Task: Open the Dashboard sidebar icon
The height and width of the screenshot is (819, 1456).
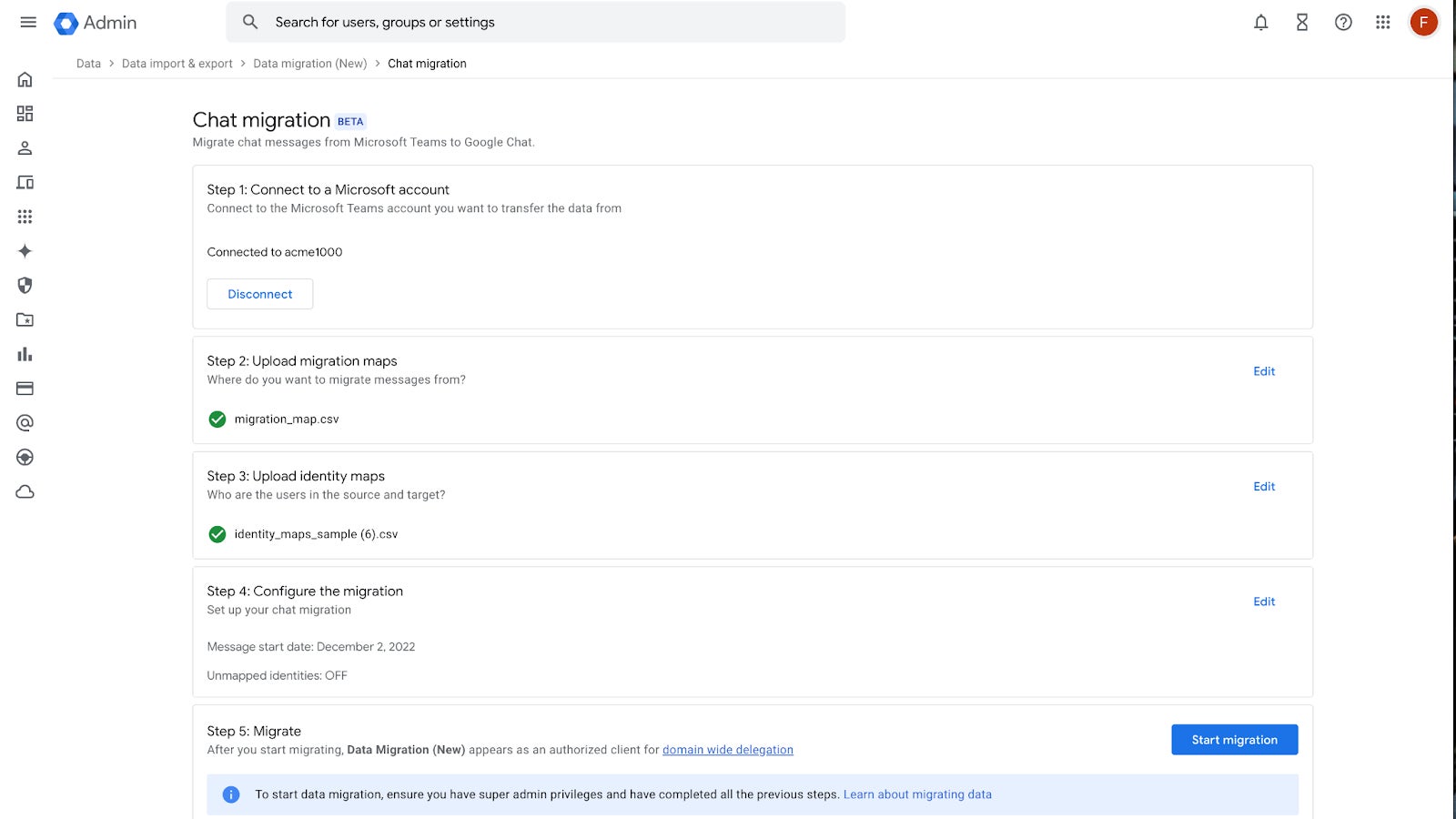Action: point(25,114)
